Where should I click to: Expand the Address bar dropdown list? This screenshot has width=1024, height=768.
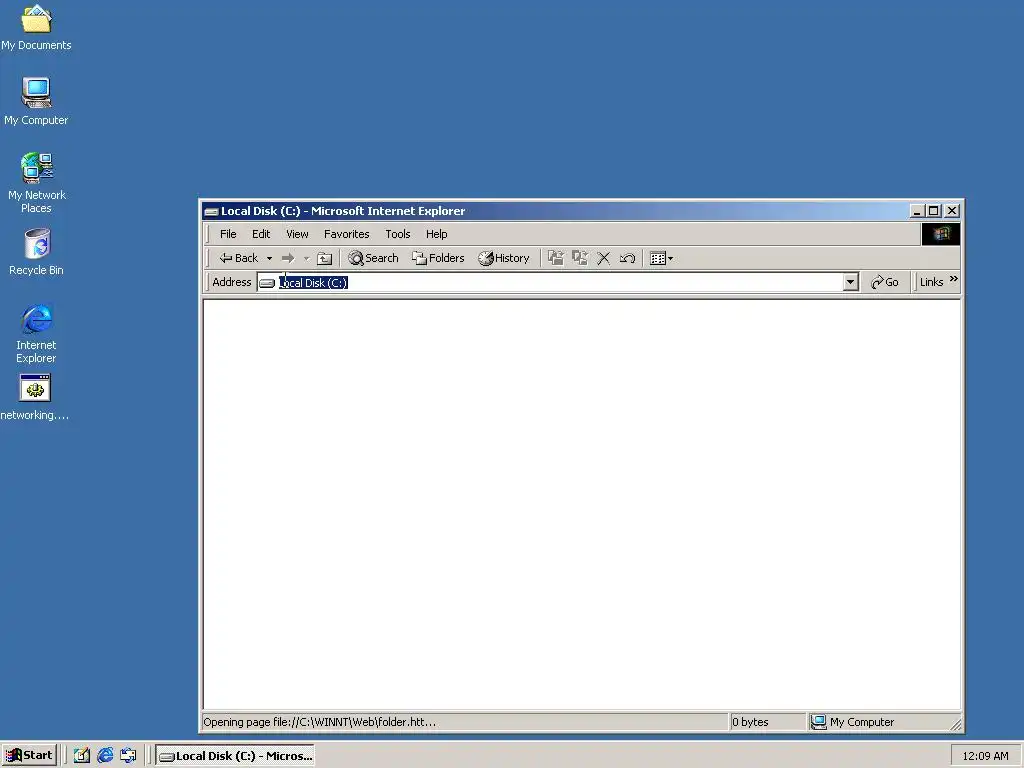(x=850, y=282)
